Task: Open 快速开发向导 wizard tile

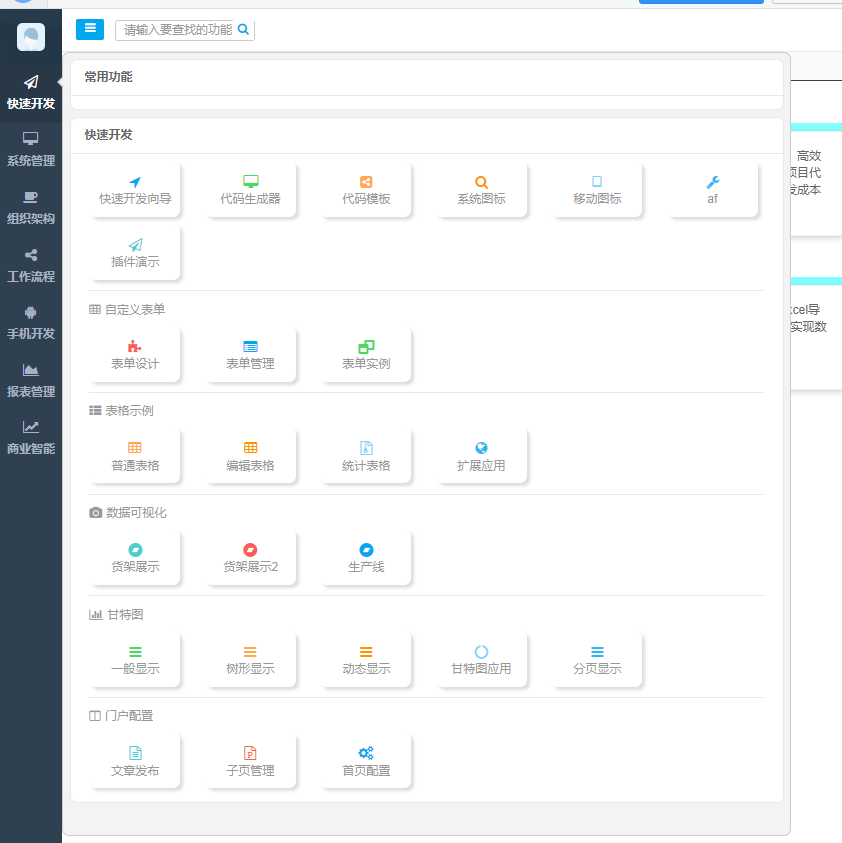Action: click(135, 190)
